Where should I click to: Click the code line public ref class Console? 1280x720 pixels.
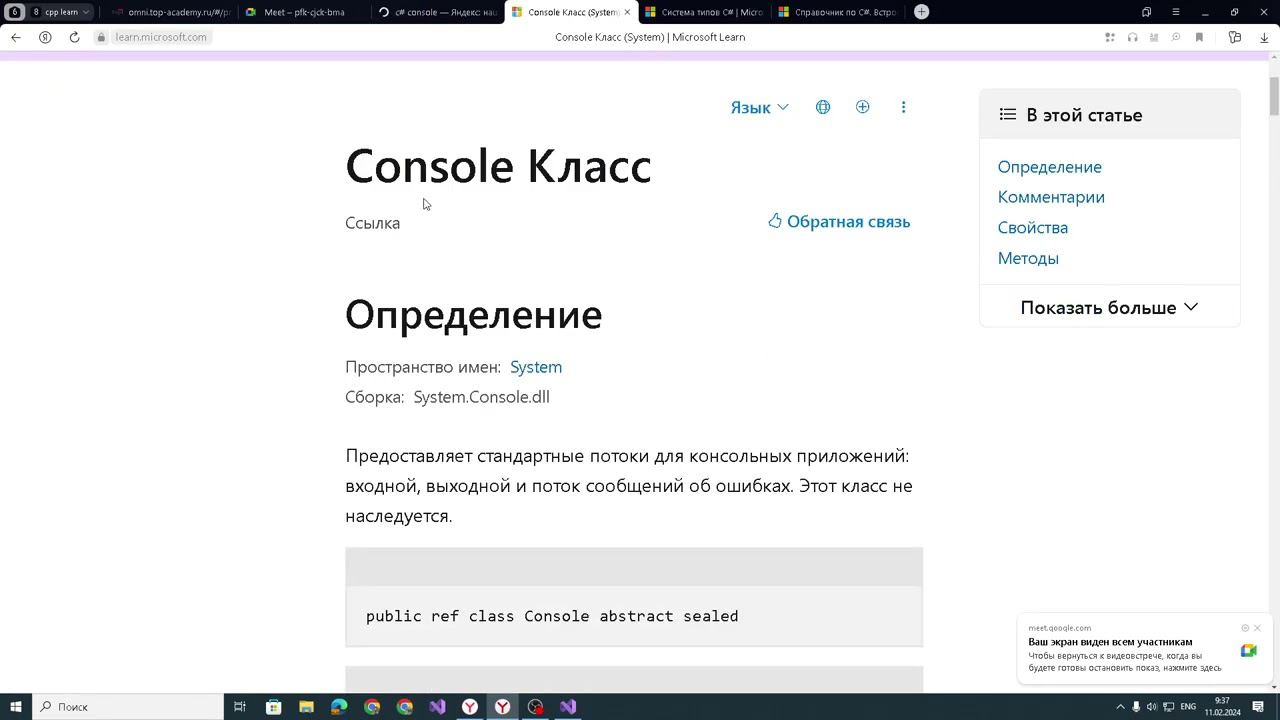(x=552, y=616)
